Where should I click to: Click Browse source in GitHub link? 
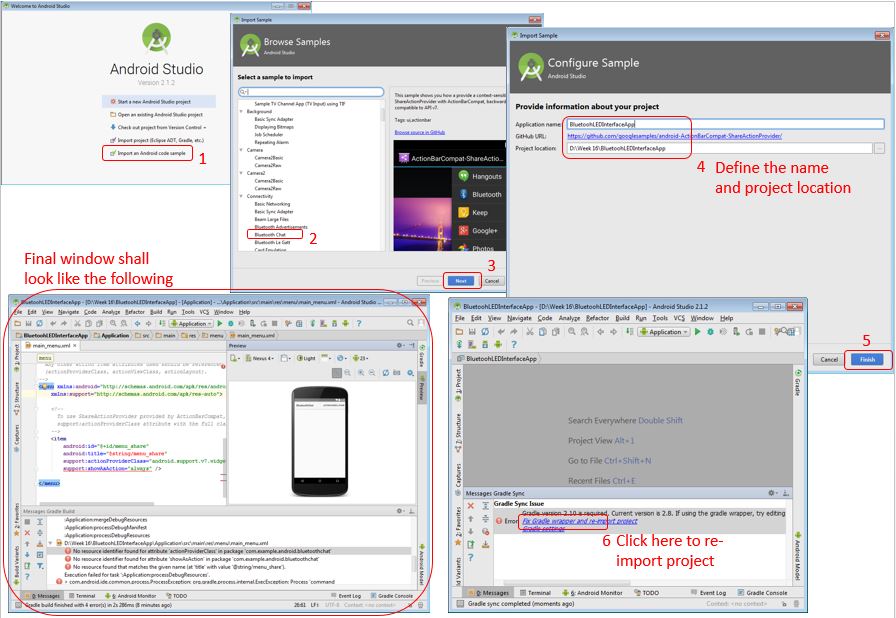(x=419, y=132)
